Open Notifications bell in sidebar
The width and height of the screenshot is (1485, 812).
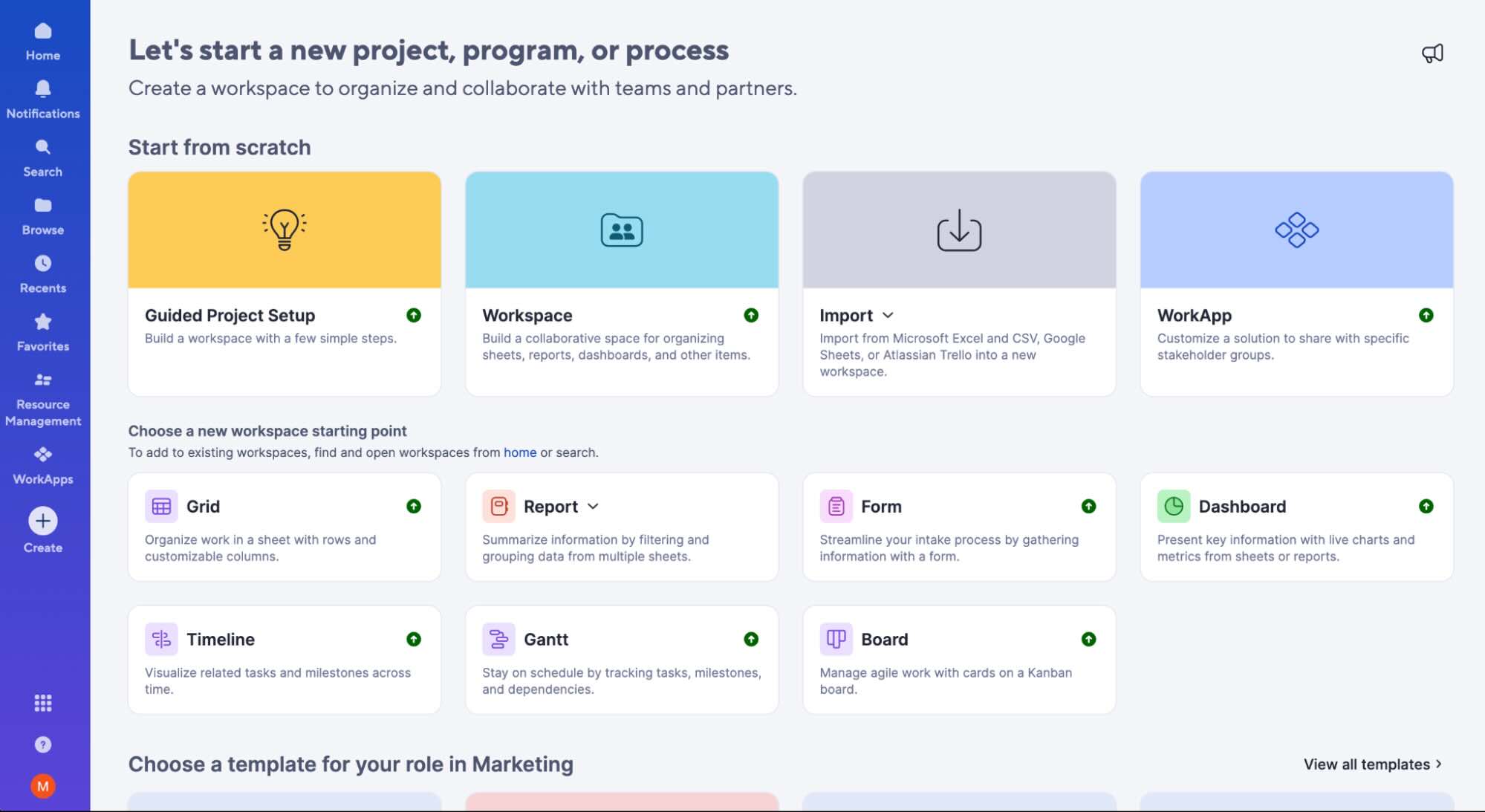tap(43, 100)
